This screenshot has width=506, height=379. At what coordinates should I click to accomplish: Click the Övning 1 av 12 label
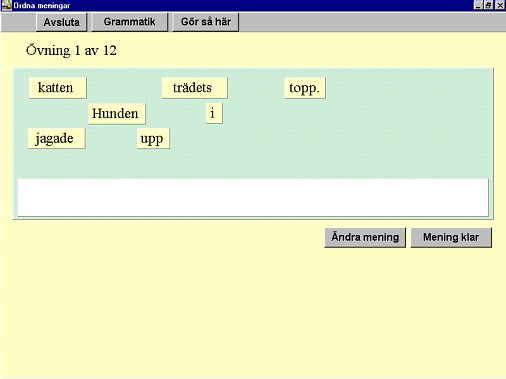[x=71, y=51]
